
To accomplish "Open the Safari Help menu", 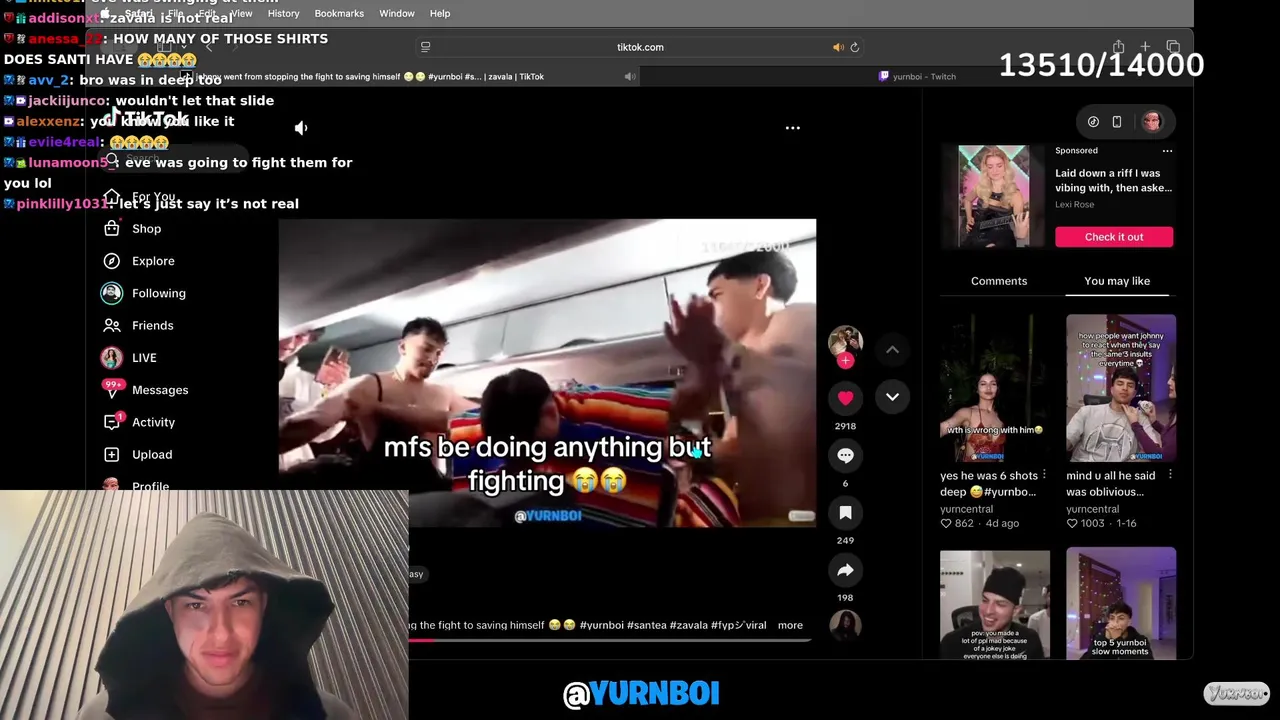I will point(440,13).
